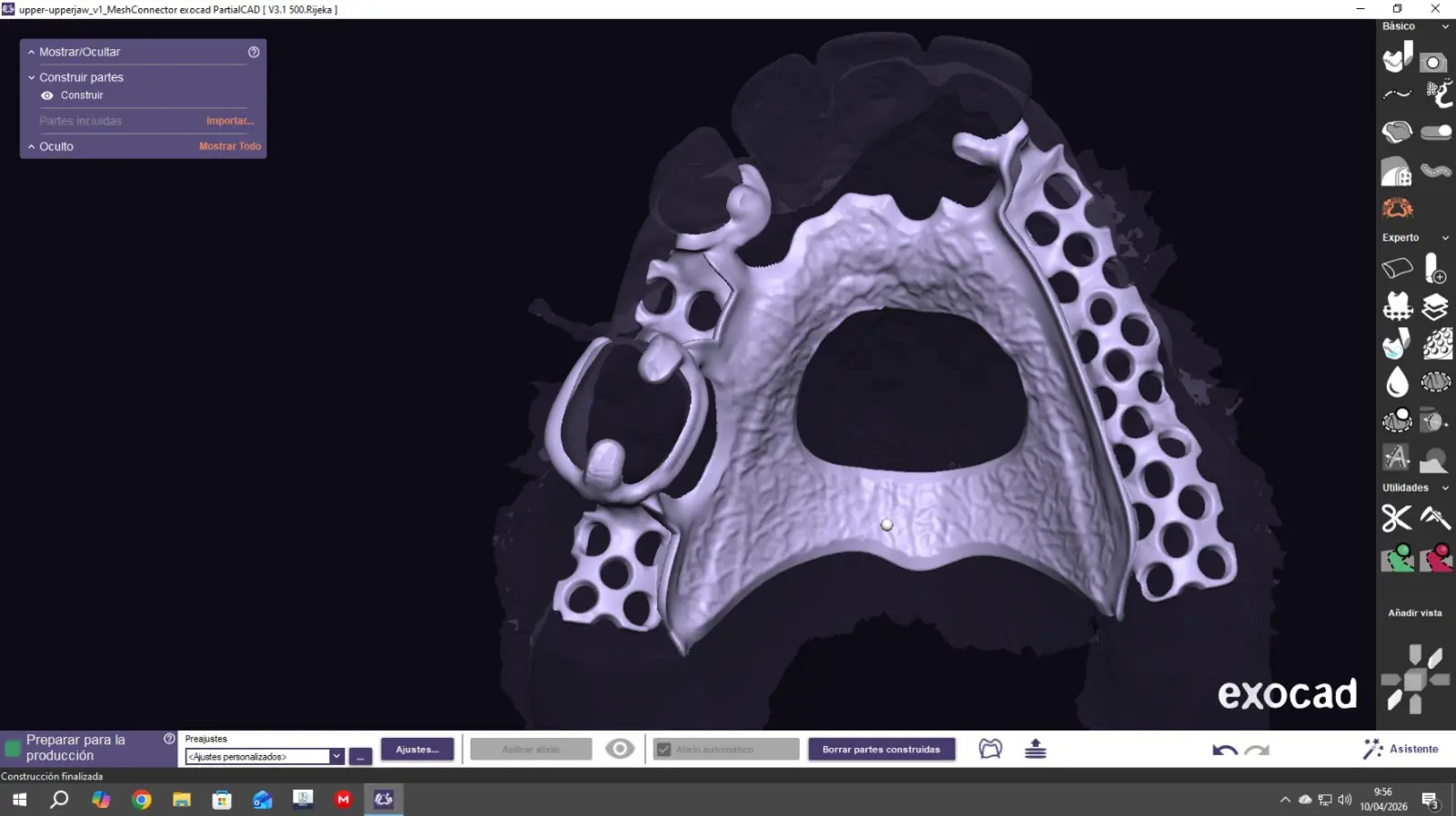Open Windows taskbar search
1456x816 pixels.
[59, 800]
